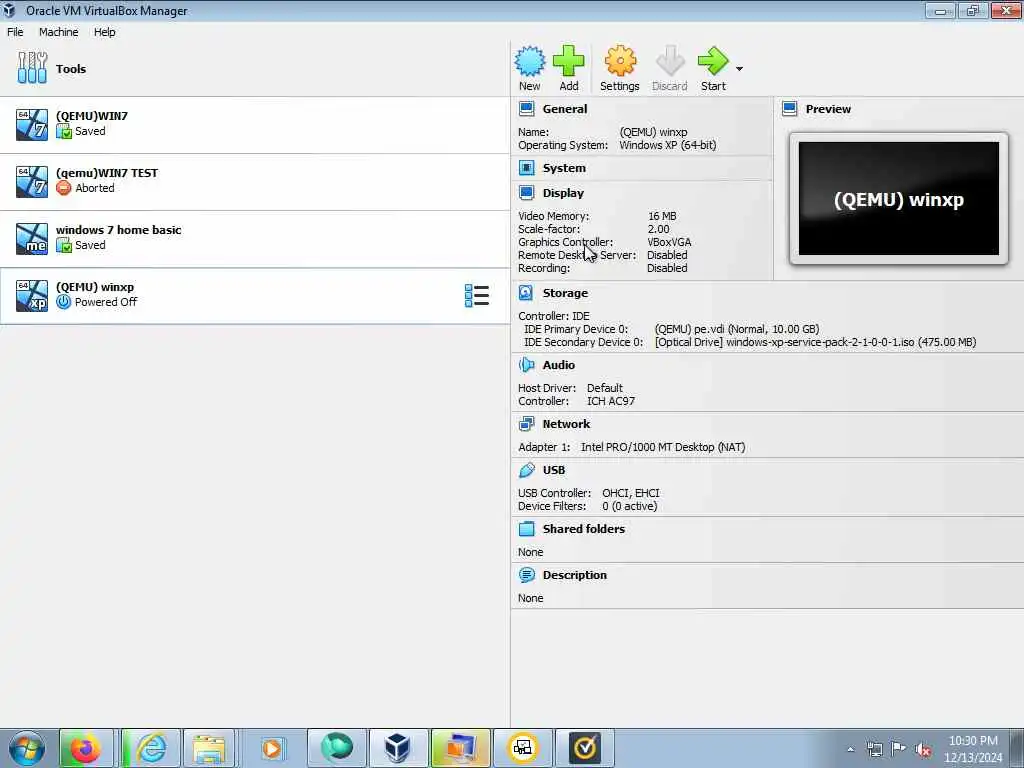Viewport: 1024px width, 768px height.
Task: Click the General section icon
Action: tap(526, 108)
